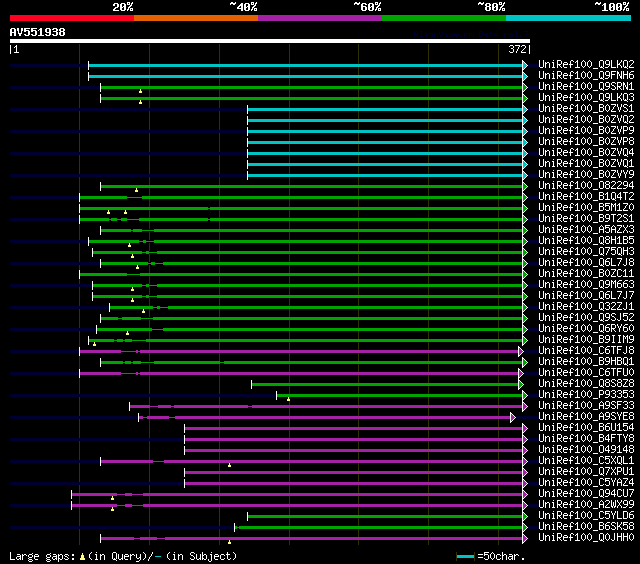Click the UniRef100_Q8S8Z8 label
640x564 pixels.
click(x=586, y=384)
